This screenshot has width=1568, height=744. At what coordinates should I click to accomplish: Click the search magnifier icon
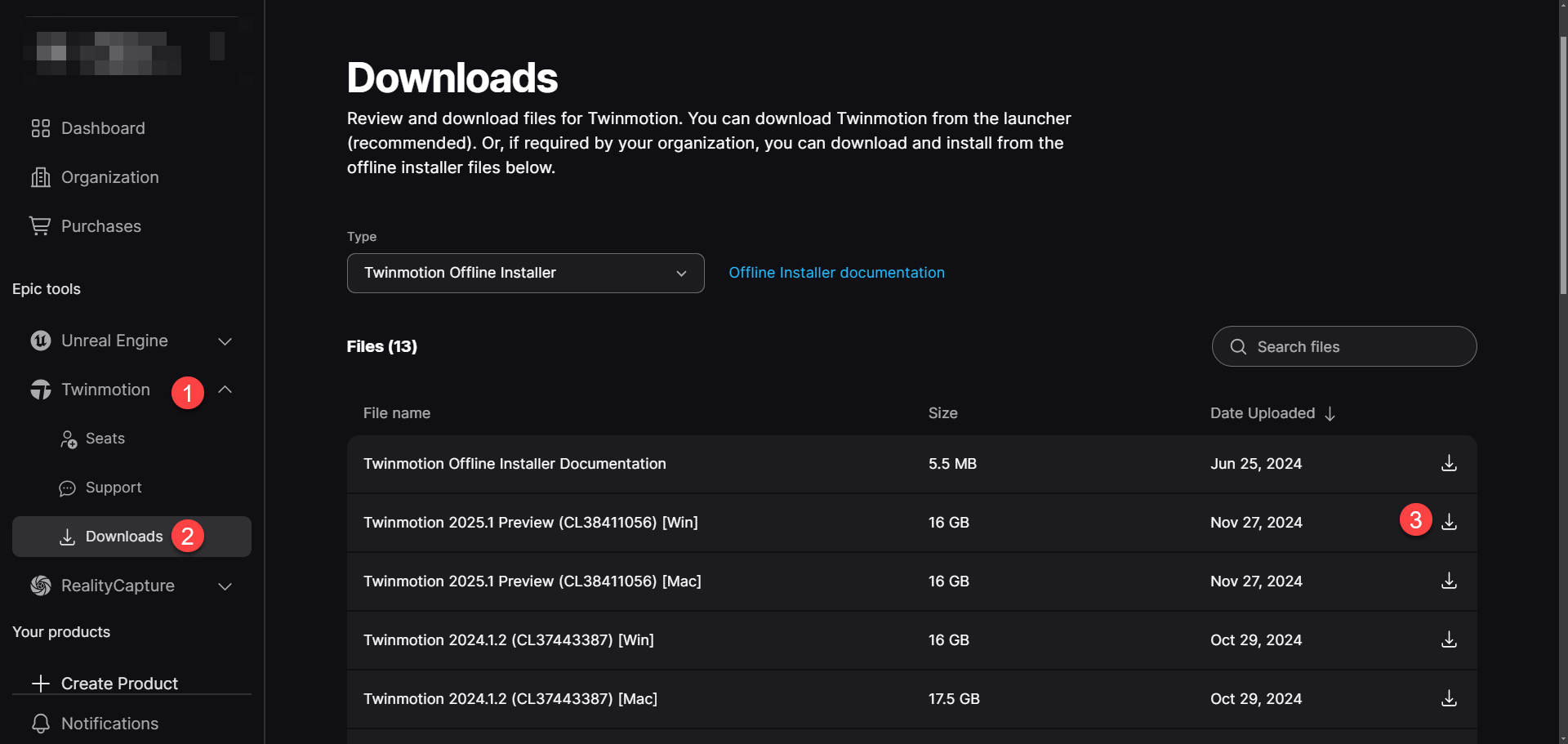(x=1238, y=346)
